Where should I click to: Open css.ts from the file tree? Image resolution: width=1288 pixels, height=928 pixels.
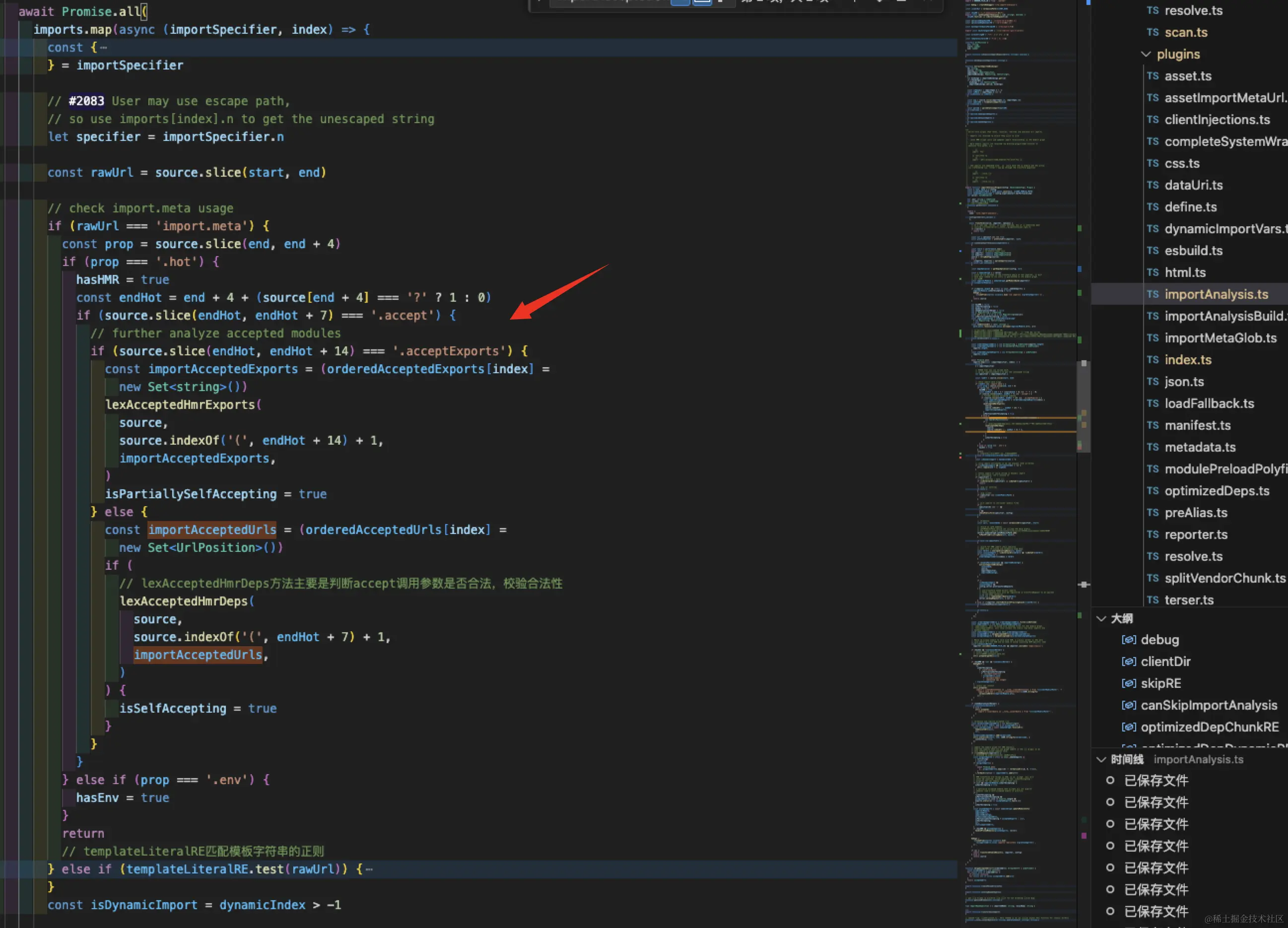pos(1182,164)
